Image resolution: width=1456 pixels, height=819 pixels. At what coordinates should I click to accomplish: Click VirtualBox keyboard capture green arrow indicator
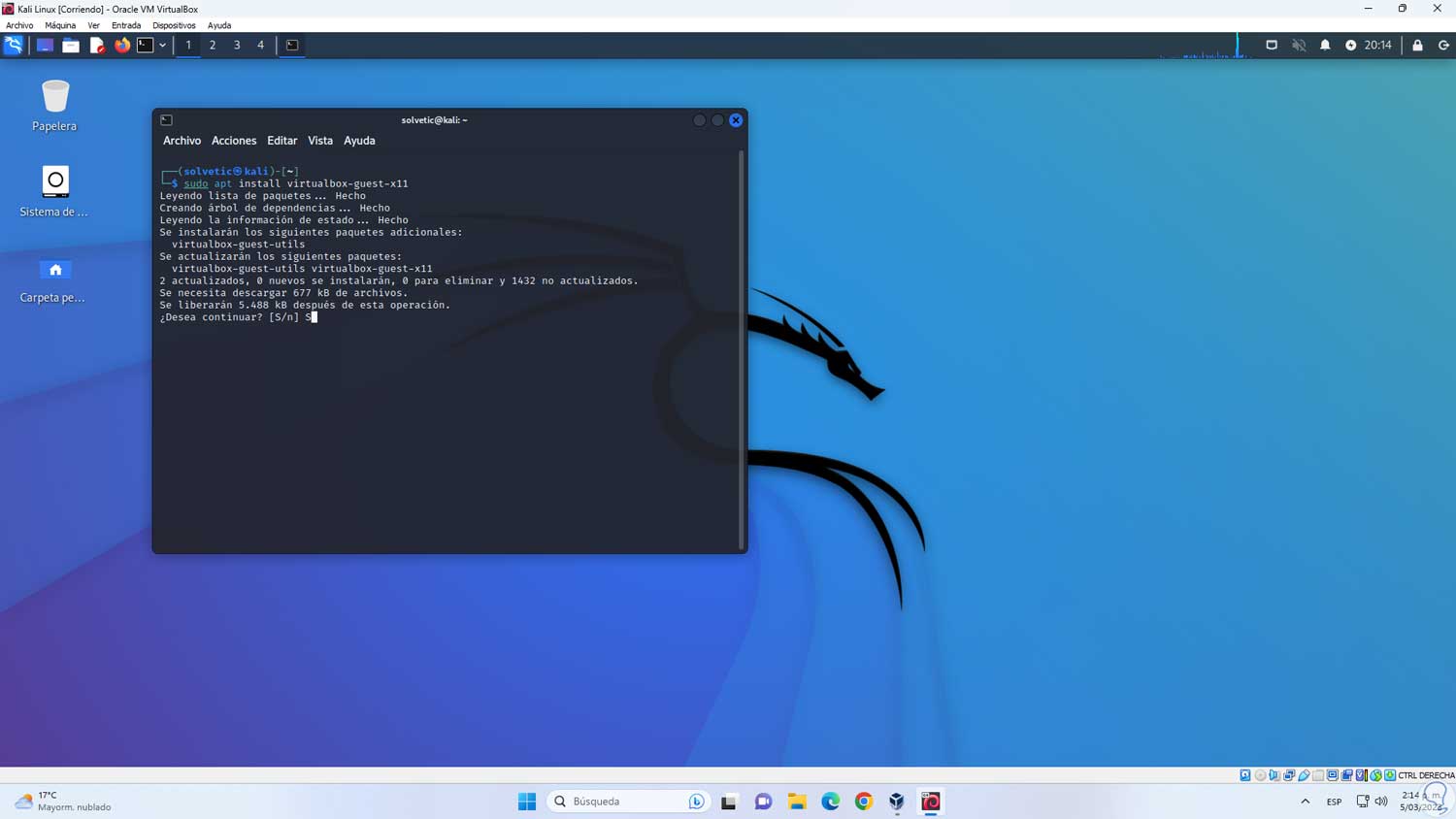(1390, 775)
